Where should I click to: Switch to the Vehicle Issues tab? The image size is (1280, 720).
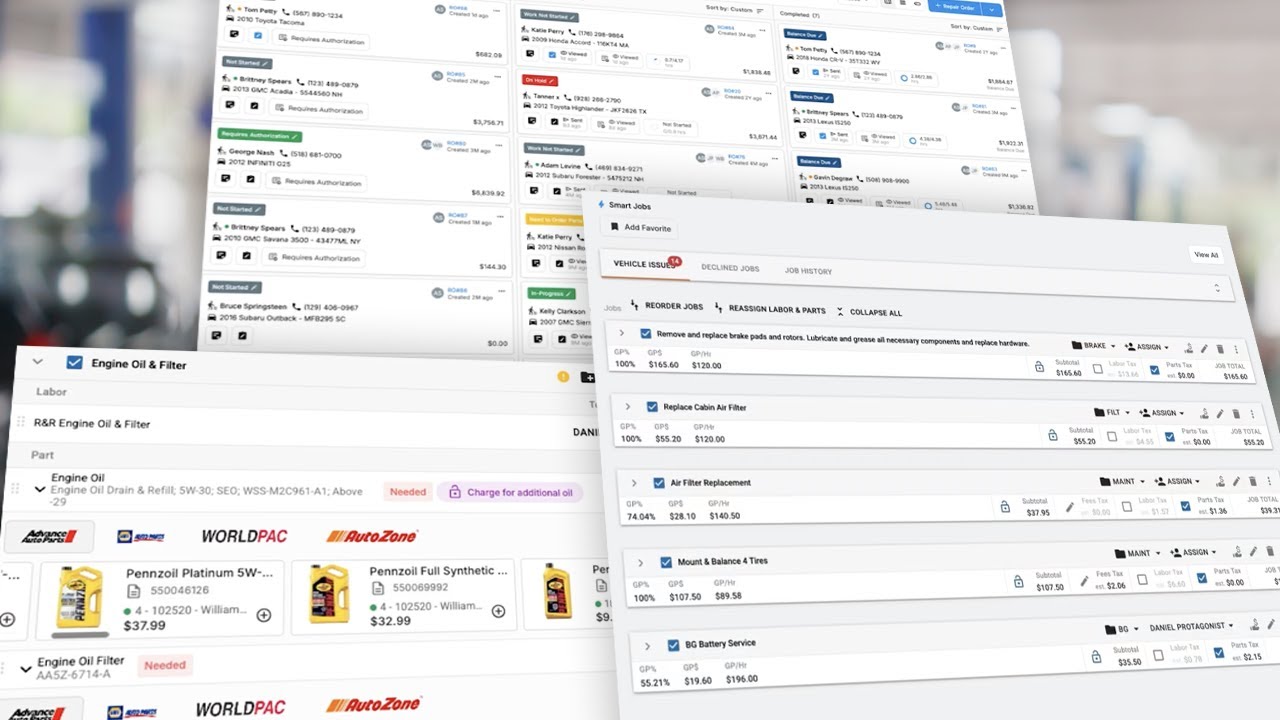click(644, 264)
